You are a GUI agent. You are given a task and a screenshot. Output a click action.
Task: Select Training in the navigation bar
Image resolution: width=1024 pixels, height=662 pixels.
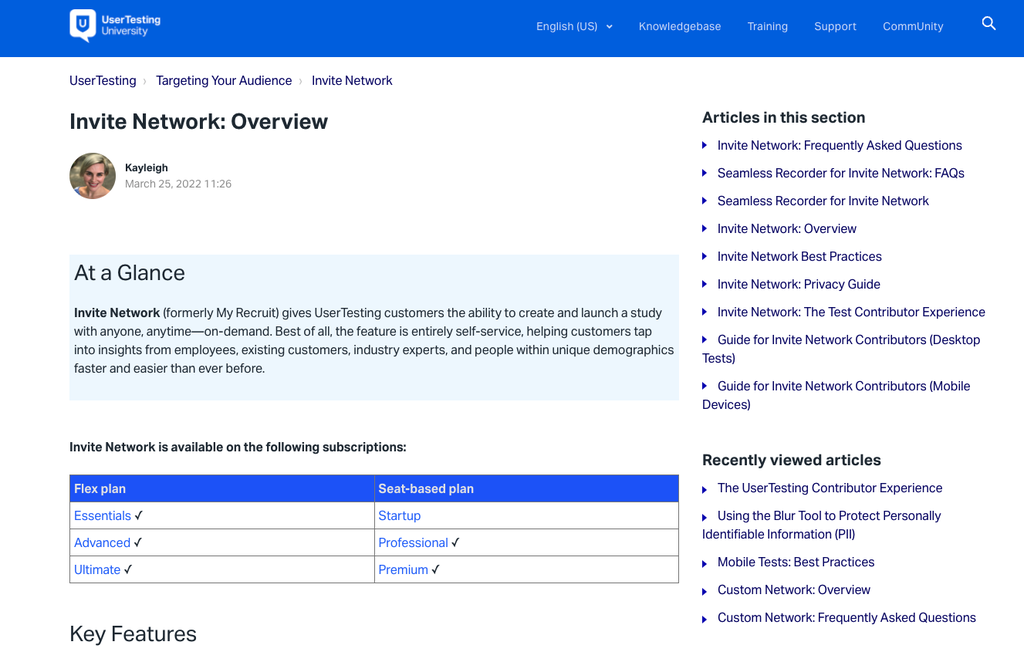767,27
